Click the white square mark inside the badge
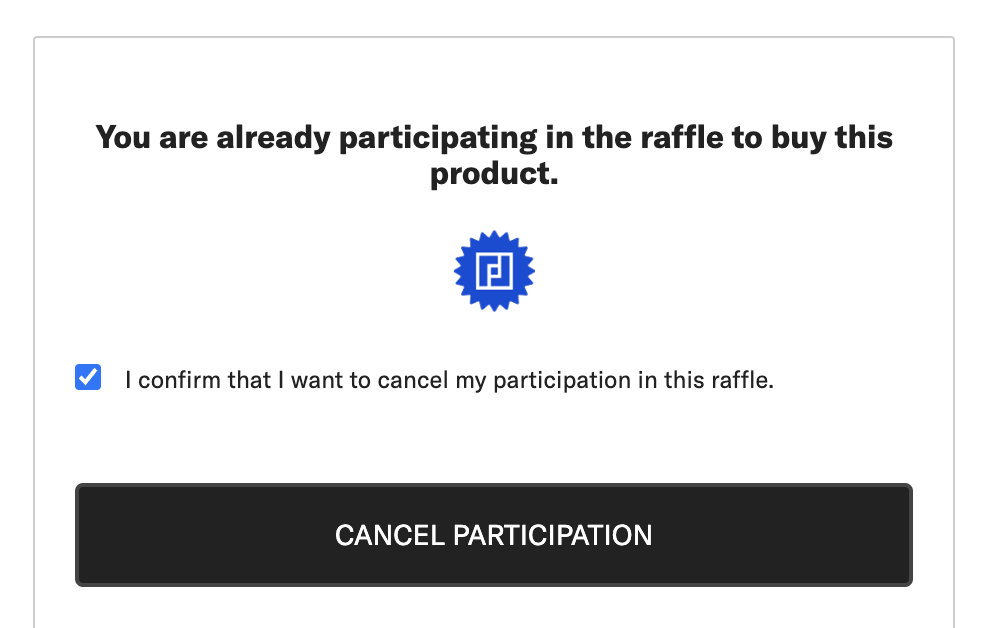The height and width of the screenshot is (628, 992). coord(494,271)
